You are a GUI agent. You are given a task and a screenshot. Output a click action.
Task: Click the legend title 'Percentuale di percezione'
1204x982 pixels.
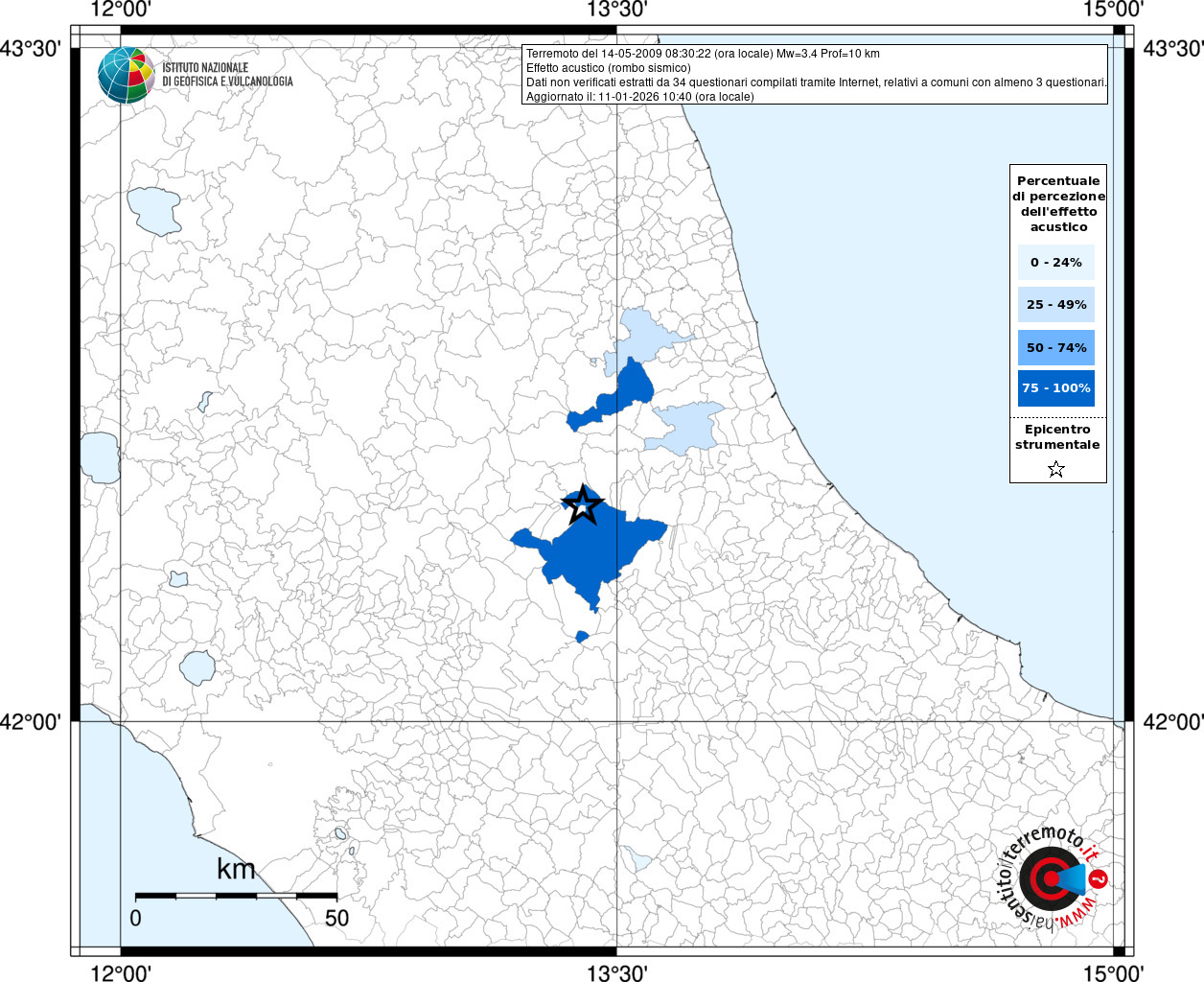(x=1058, y=203)
